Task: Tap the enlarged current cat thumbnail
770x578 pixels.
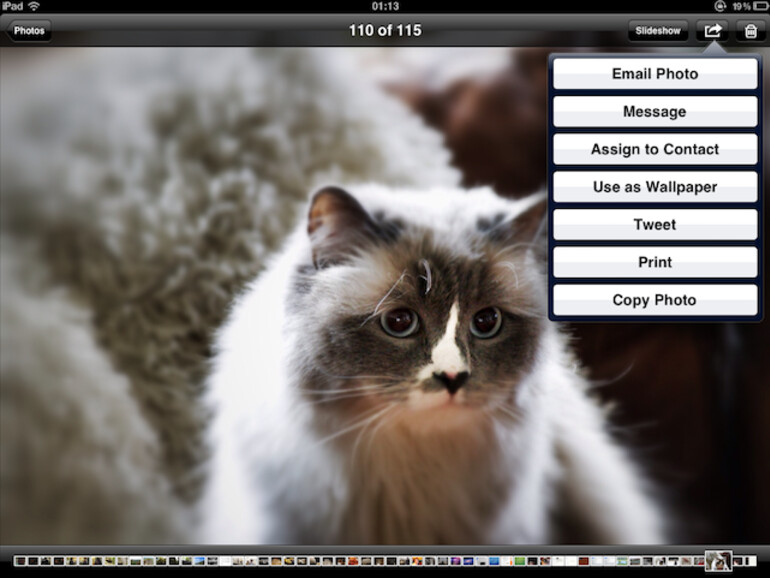Action: 718,561
